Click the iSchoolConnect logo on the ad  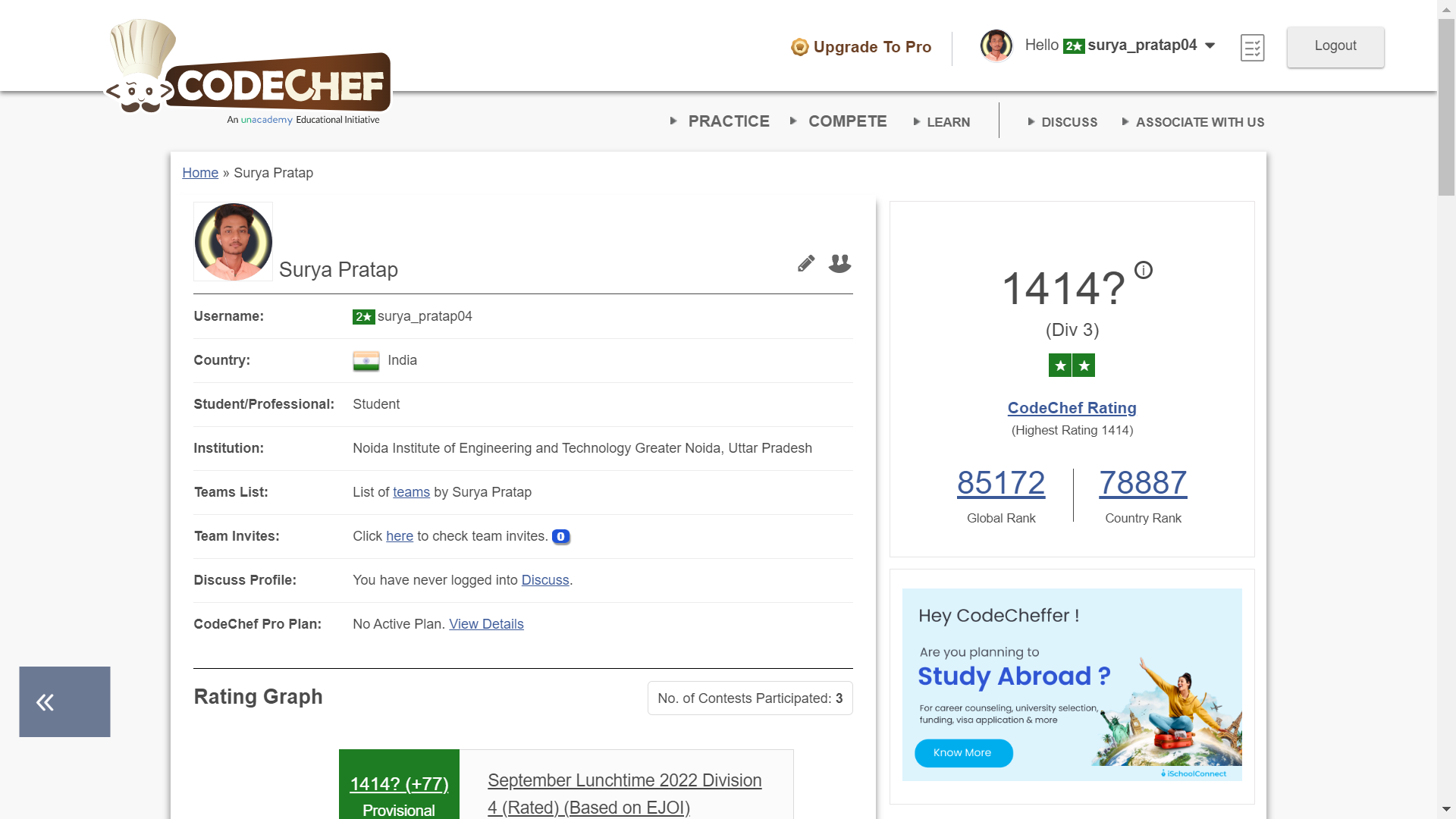point(1194,773)
